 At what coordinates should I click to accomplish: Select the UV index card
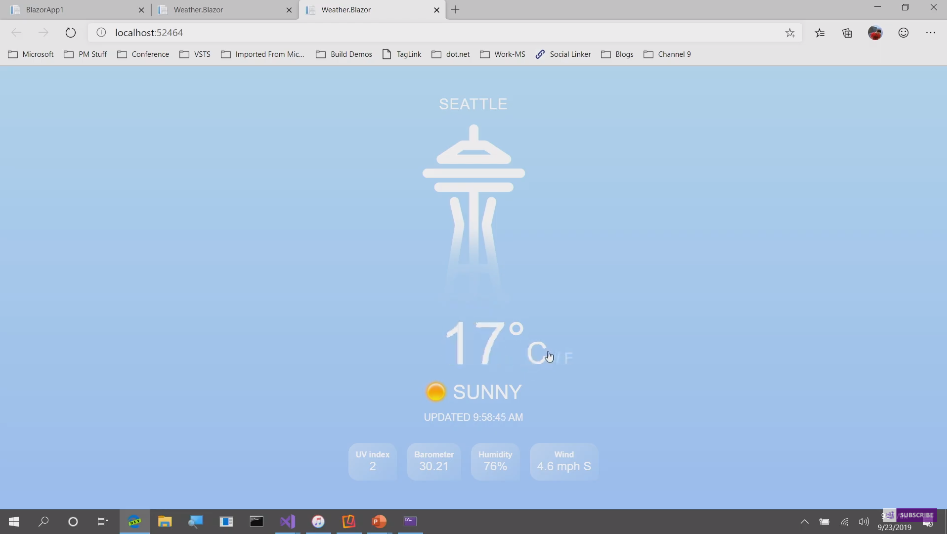click(x=372, y=462)
